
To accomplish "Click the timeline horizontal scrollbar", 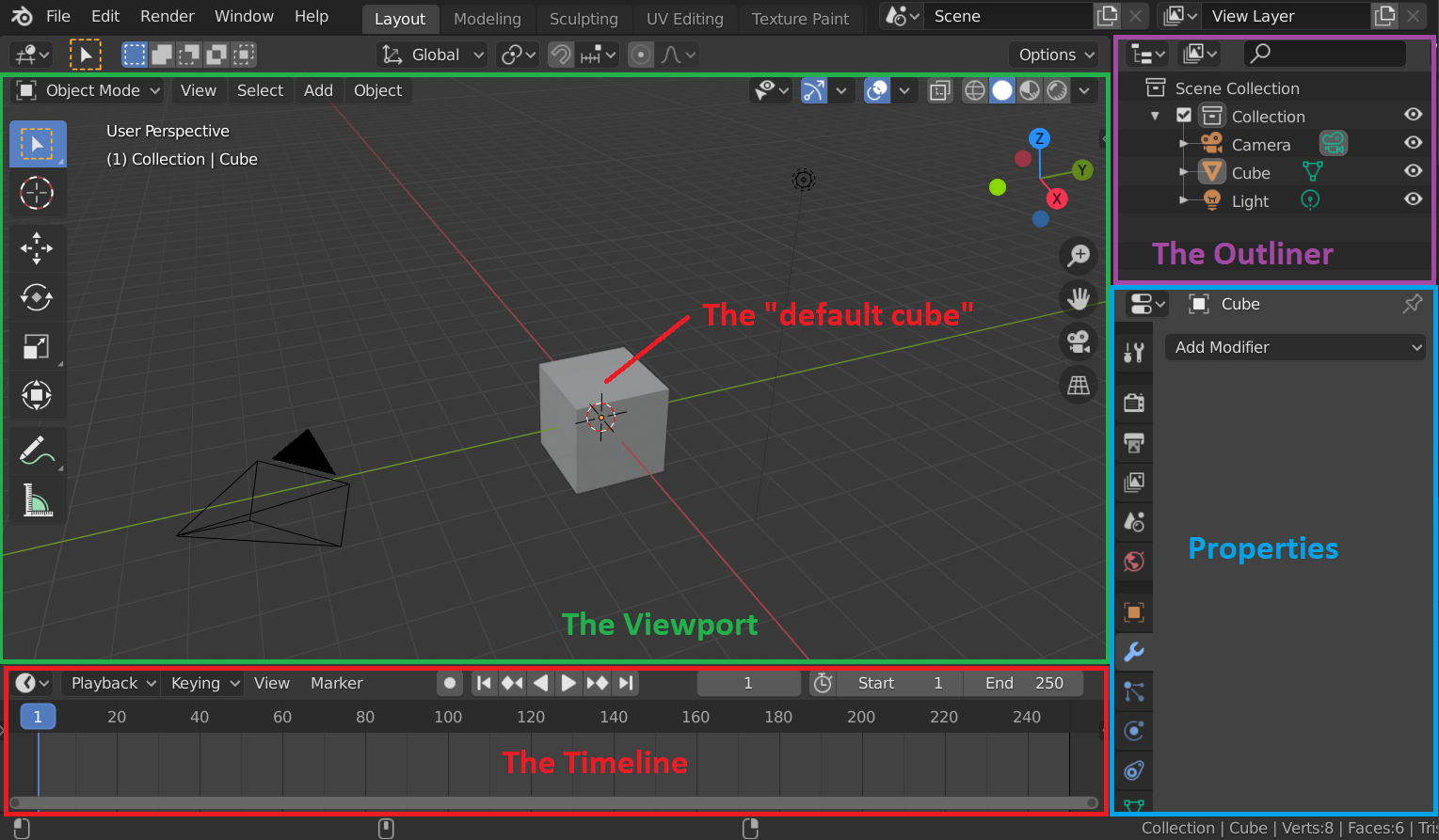I will click(x=553, y=802).
